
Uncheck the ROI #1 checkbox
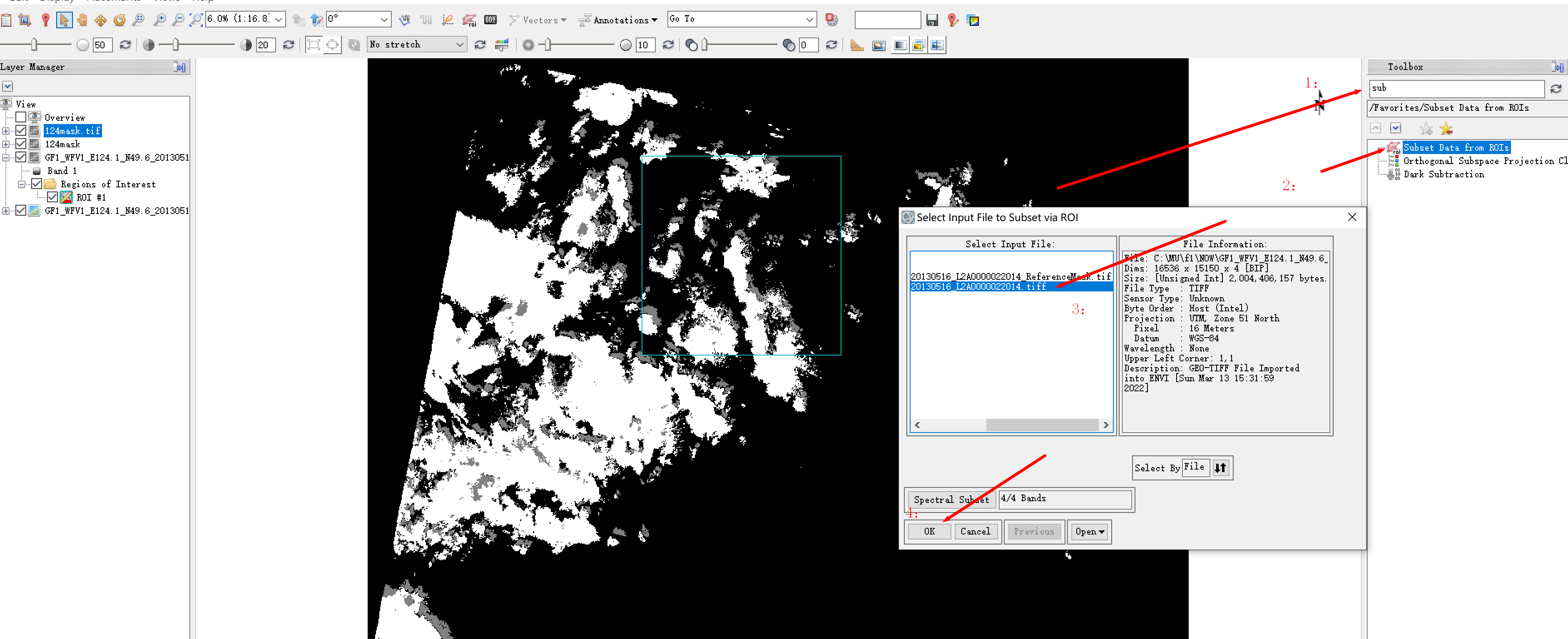coord(52,197)
